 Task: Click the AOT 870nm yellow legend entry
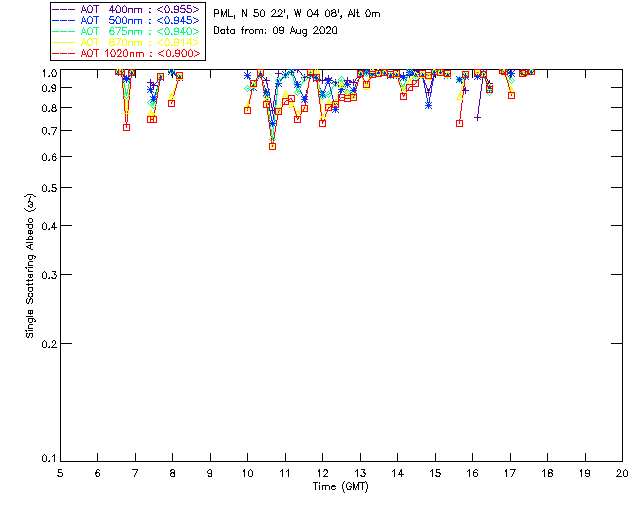click(x=127, y=42)
